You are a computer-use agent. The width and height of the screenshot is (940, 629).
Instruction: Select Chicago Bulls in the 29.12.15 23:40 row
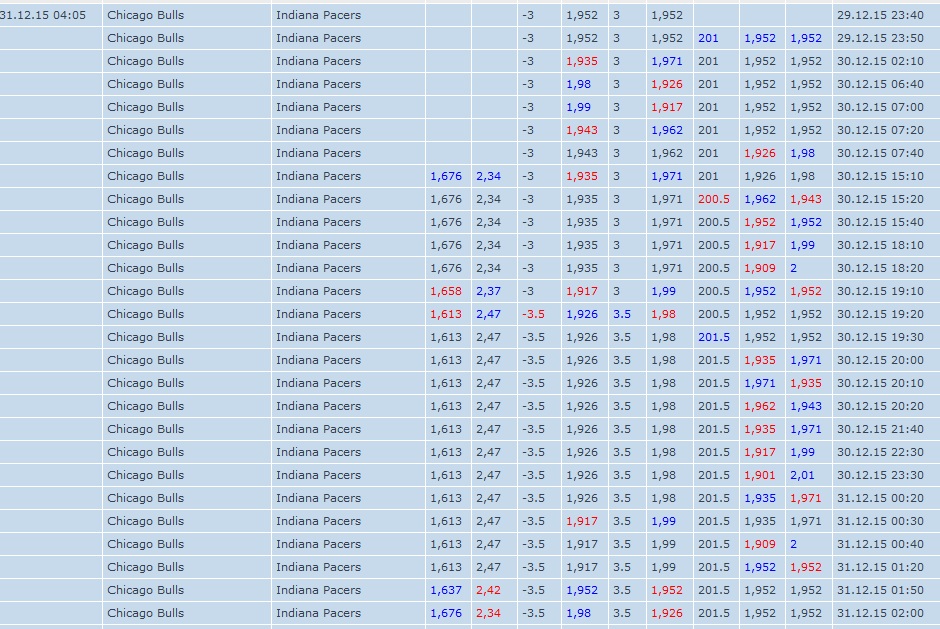click(x=146, y=15)
